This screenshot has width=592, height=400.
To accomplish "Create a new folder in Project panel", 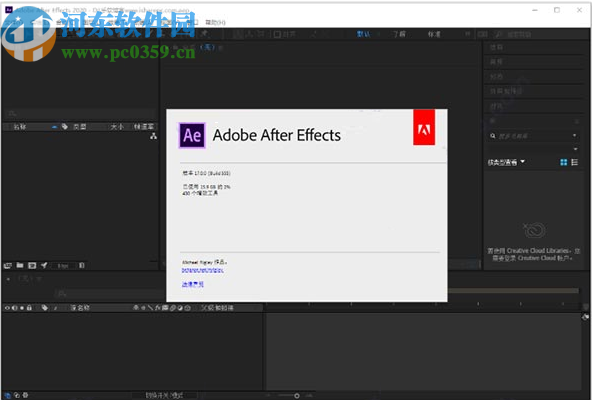I will (20, 266).
